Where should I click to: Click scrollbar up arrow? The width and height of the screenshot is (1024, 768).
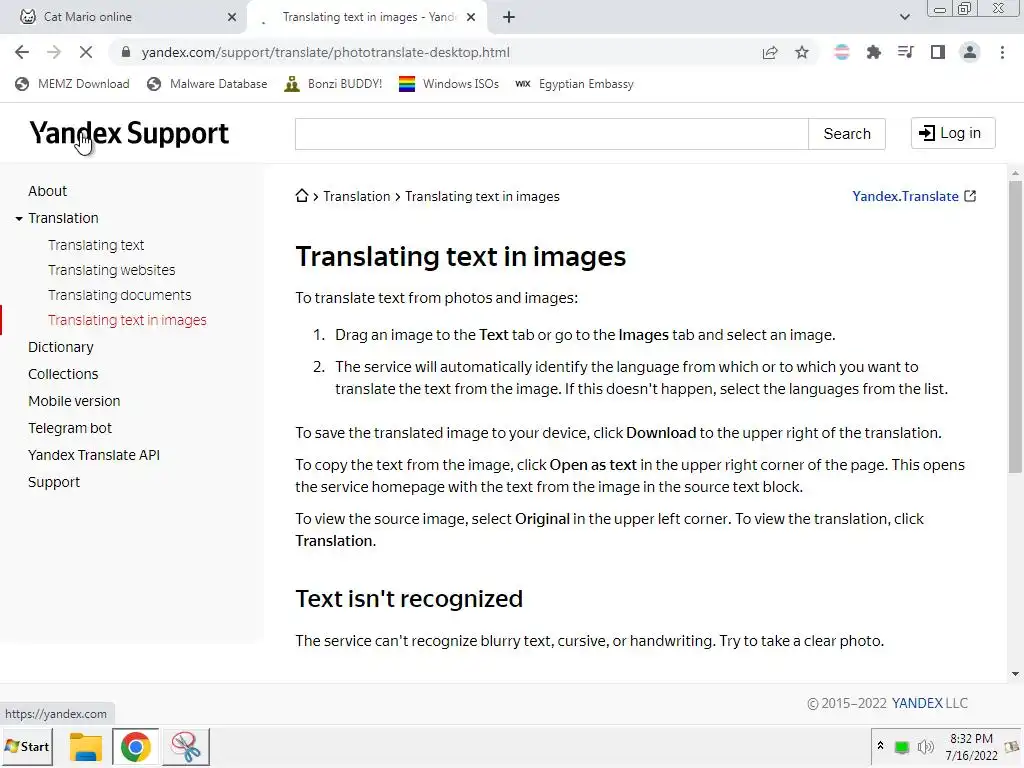click(x=1015, y=173)
